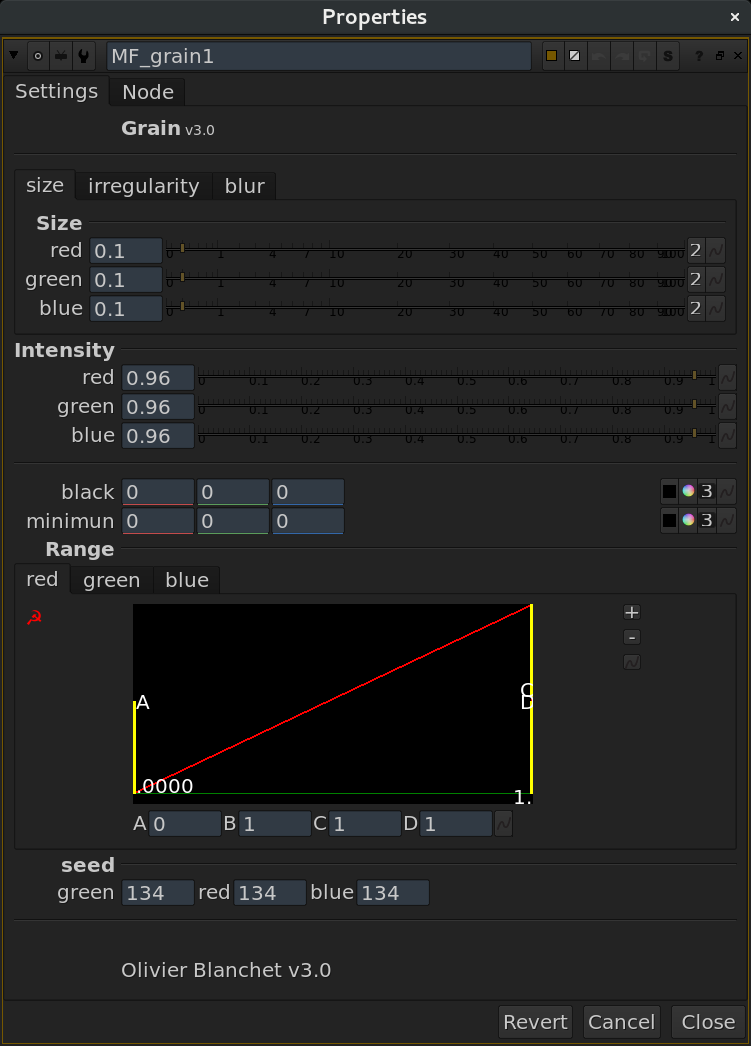Open the color wheel for black
751x1046 pixels.
click(x=688, y=492)
